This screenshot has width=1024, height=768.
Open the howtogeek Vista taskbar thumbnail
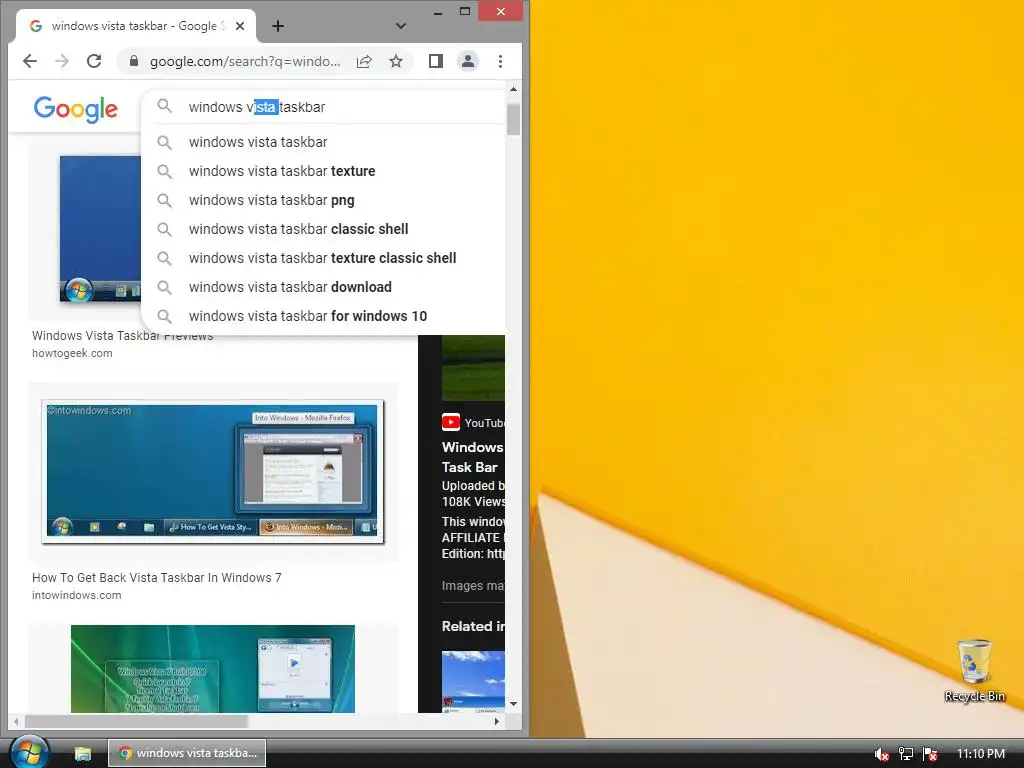click(100, 229)
